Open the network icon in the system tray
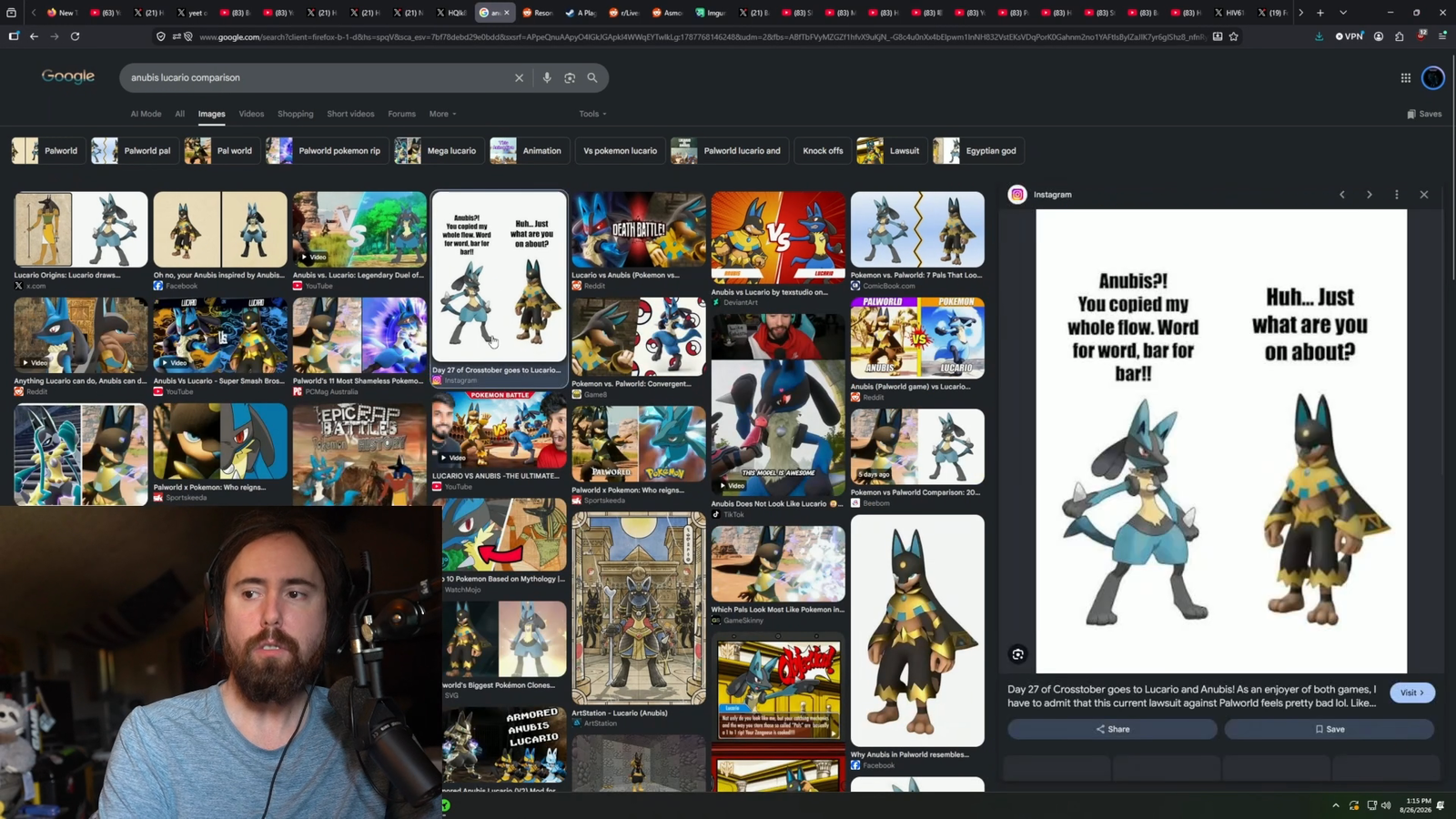 click(1371, 805)
